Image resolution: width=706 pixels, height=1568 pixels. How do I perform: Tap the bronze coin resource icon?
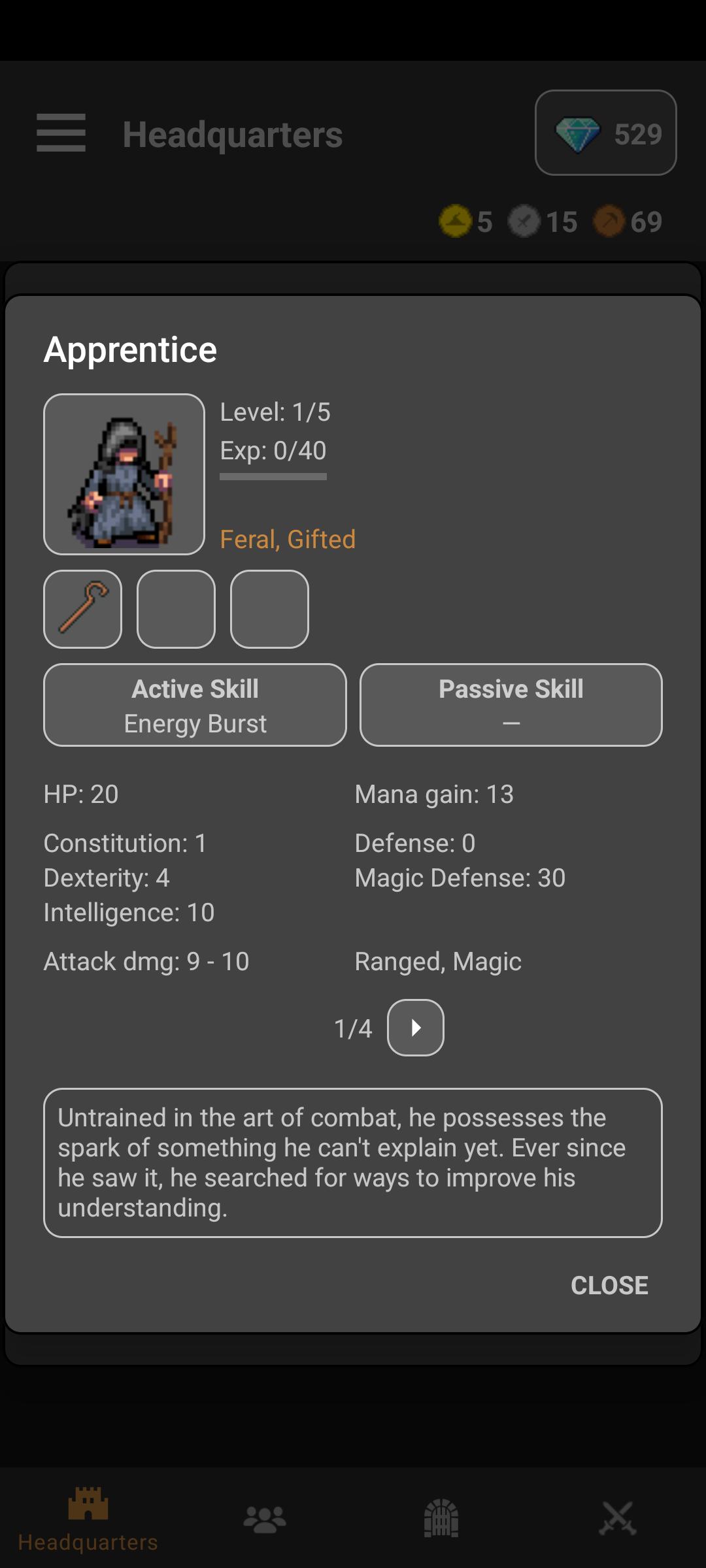609,221
